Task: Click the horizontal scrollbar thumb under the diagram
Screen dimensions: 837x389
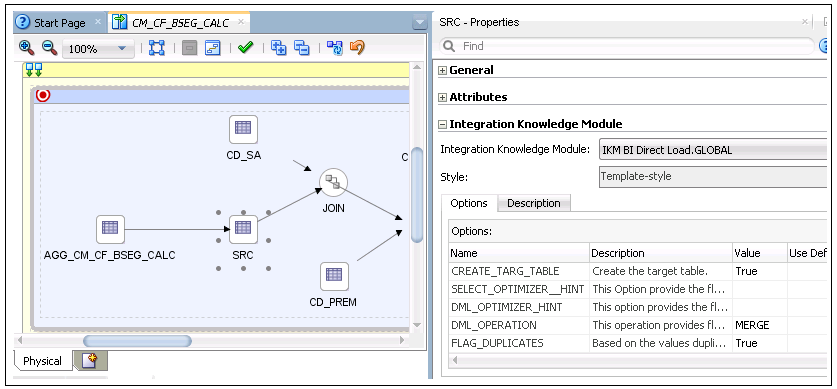Action: click(x=137, y=340)
